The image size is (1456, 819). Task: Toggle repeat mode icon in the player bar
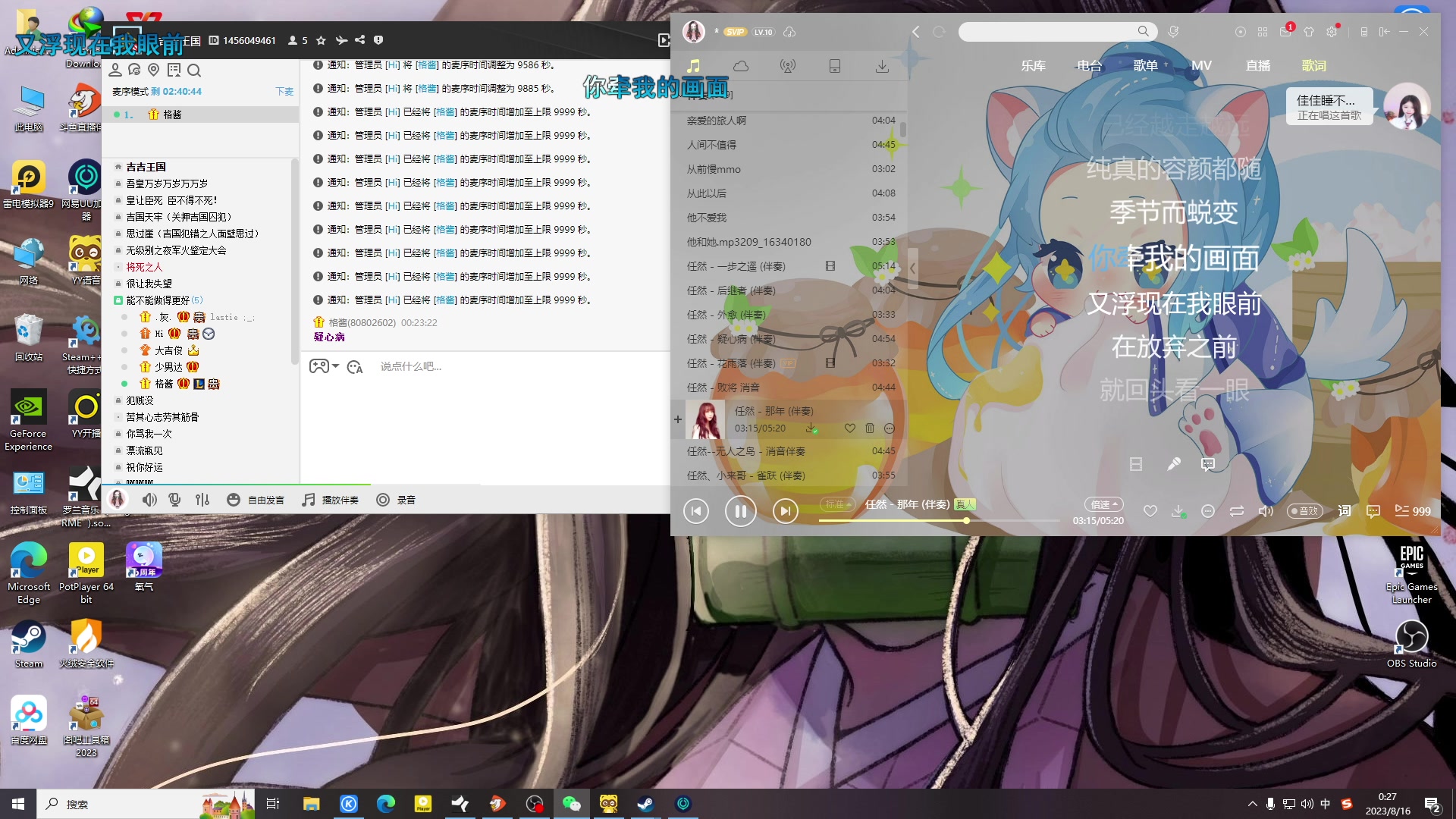(1236, 511)
